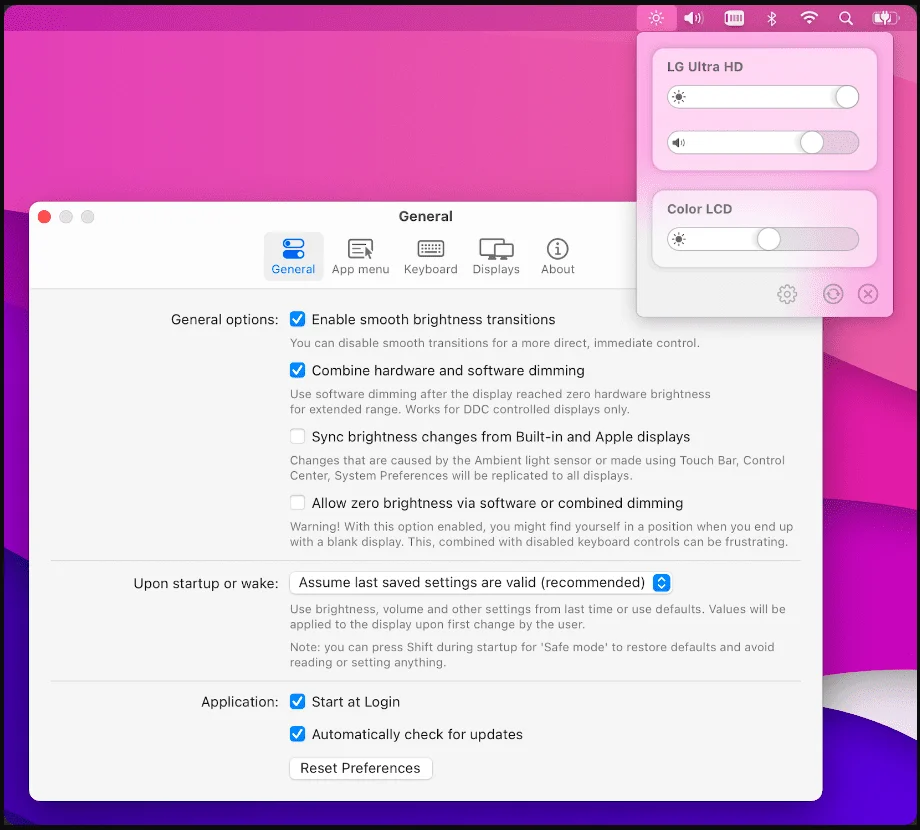The width and height of the screenshot is (920, 830).
Task: Open Spotlight search magnifier icon
Action: tap(845, 18)
